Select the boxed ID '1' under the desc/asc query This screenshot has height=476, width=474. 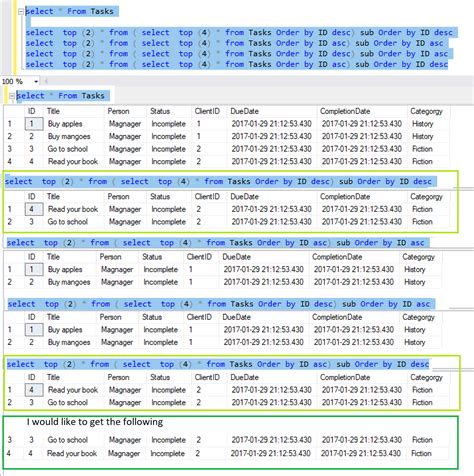click(34, 330)
